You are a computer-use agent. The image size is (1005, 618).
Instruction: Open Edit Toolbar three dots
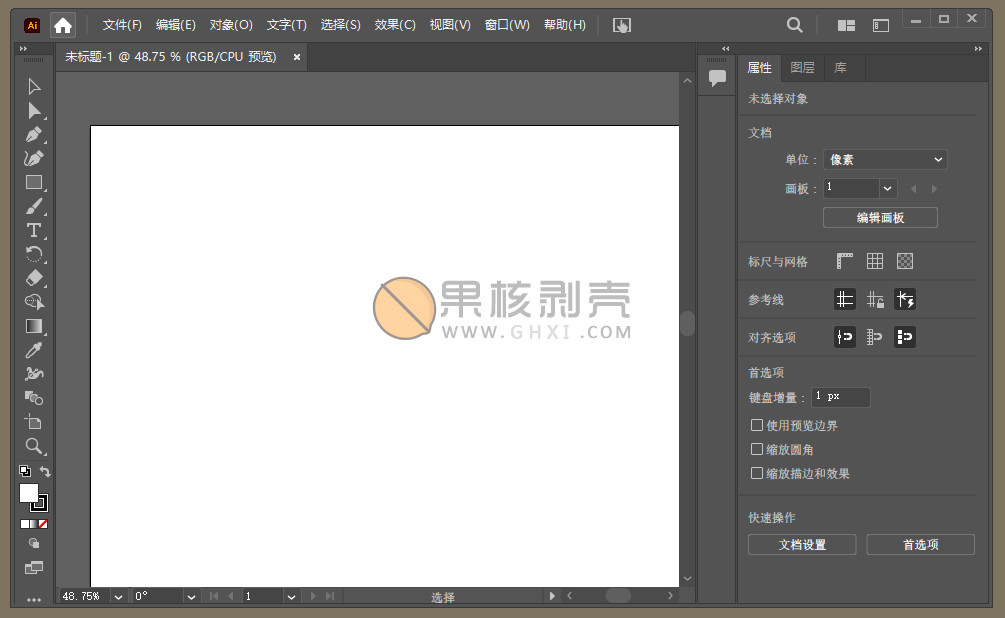click(x=34, y=600)
